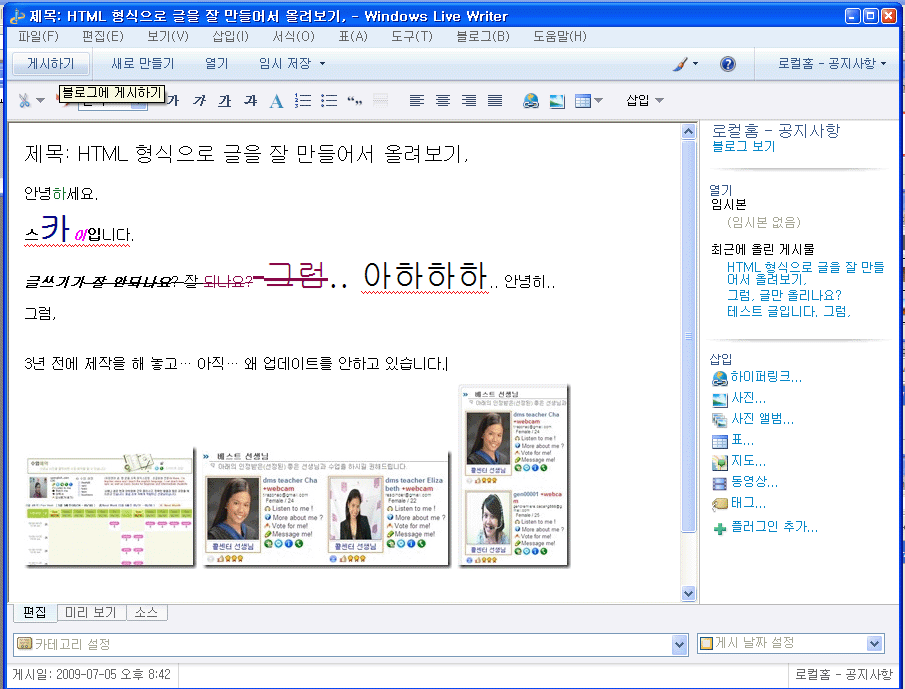The height and width of the screenshot is (689, 905).
Task: Click the 게시하기 publish button
Action: tap(51, 64)
